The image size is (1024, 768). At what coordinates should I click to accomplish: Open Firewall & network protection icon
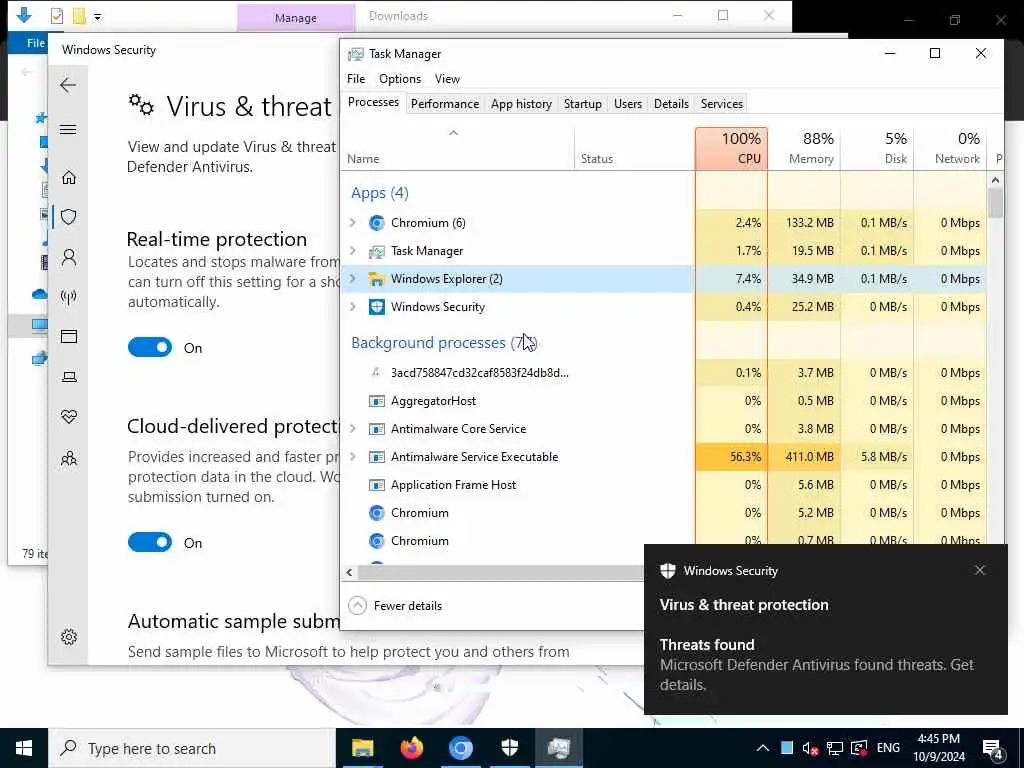(69, 297)
